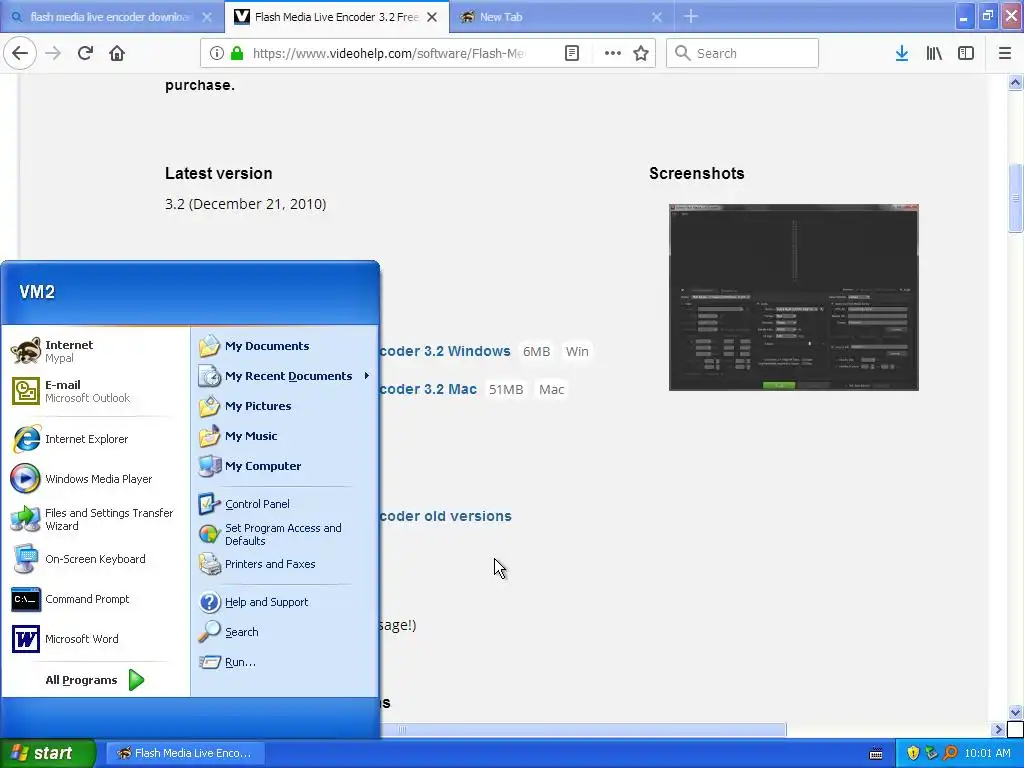The width and height of the screenshot is (1024, 768).
Task: Close the New Tab tab
Action: click(x=657, y=17)
